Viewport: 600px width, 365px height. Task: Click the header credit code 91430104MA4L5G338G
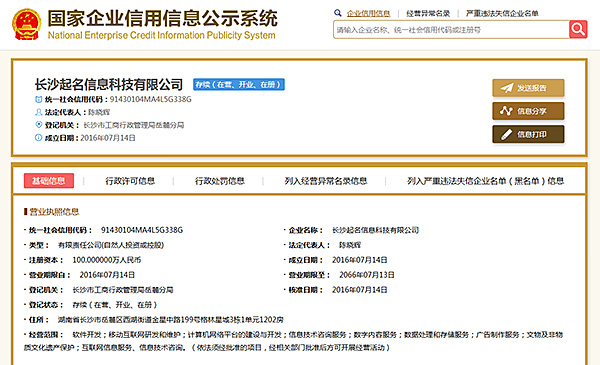tap(150, 99)
